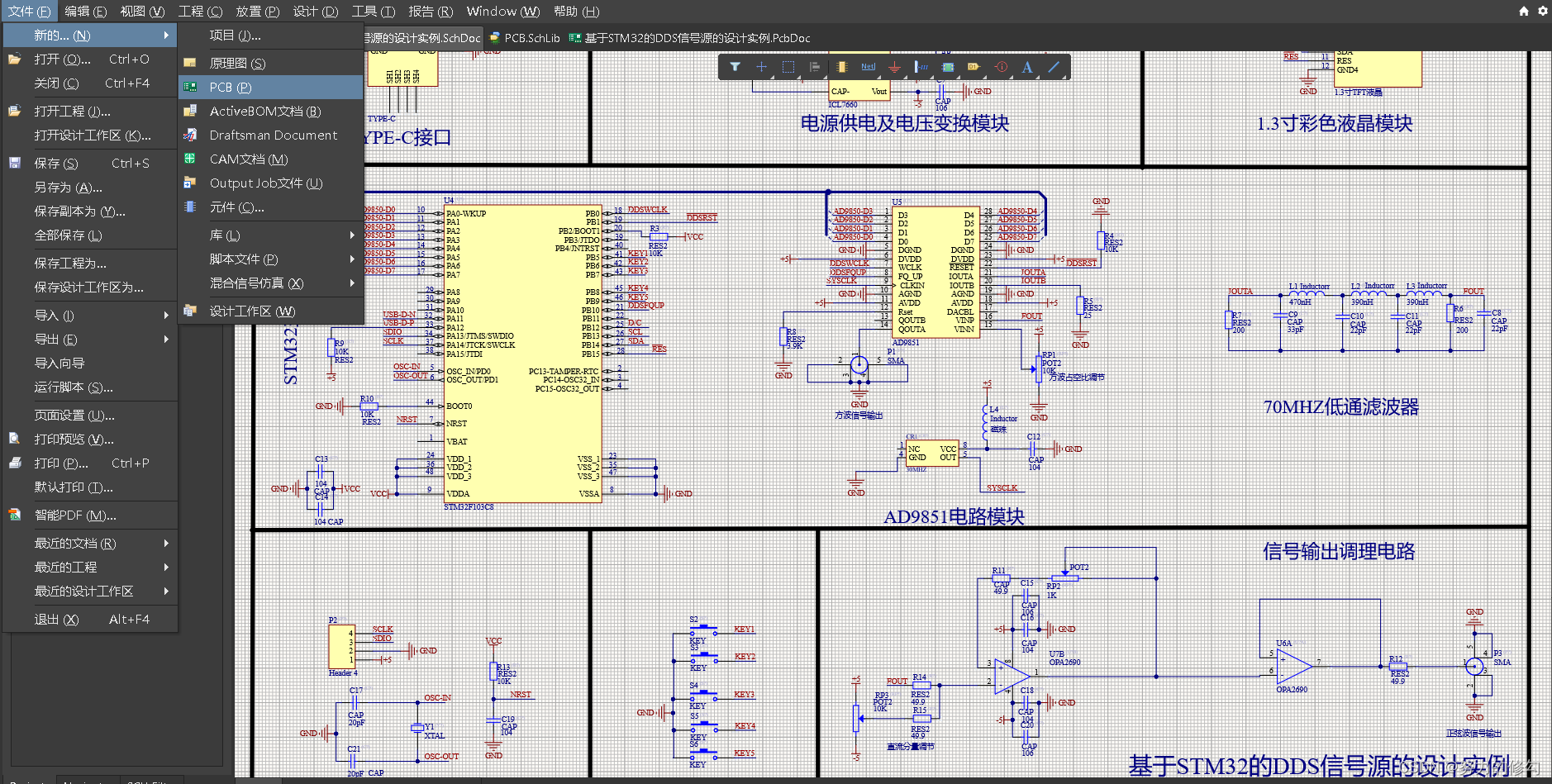Image resolution: width=1552 pixels, height=784 pixels.
Task: Click 保存副本为 (Y)... entry
Action: pos(90,211)
